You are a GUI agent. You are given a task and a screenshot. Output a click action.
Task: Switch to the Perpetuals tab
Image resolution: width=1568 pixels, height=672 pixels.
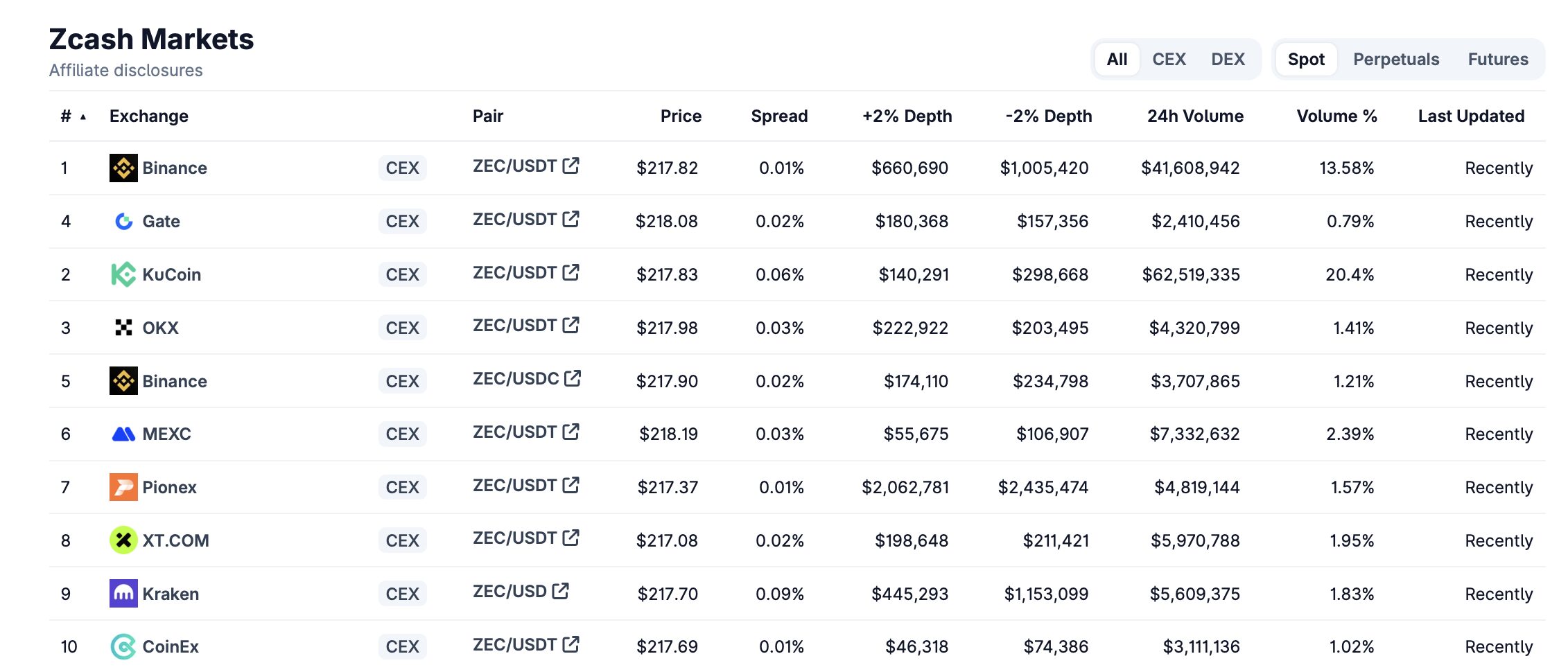click(1396, 60)
